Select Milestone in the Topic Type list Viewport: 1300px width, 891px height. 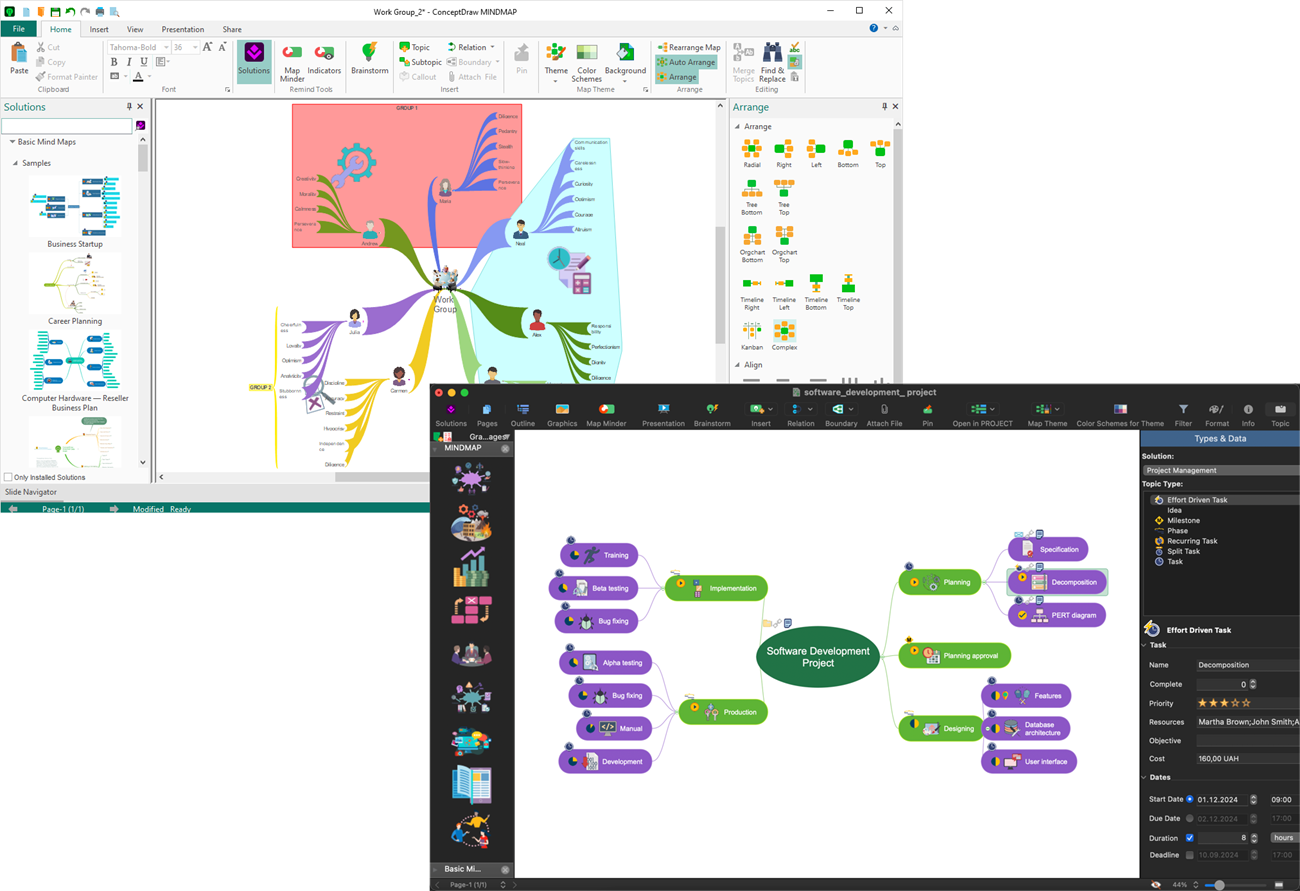1183,520
